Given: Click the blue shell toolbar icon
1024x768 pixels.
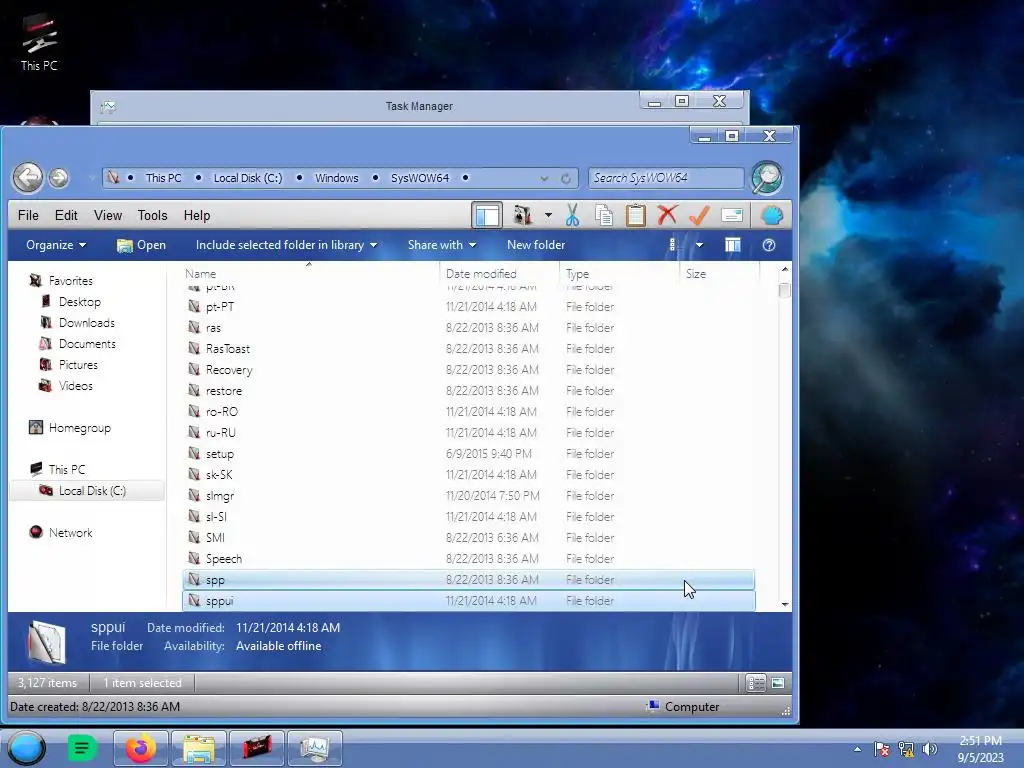Looking at the screenshot, I should click(x=771, y=216).
